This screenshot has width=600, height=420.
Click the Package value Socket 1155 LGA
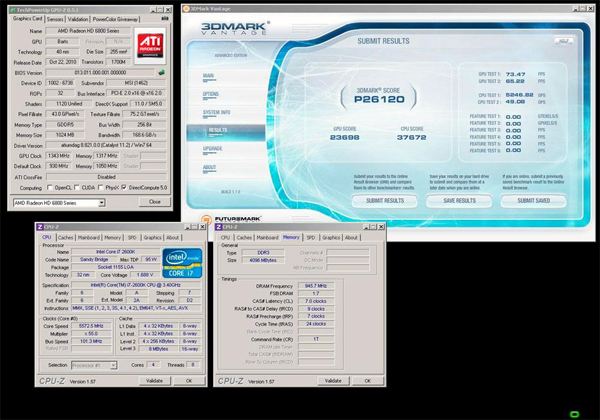pyautogui.click(x=116, y=267)
